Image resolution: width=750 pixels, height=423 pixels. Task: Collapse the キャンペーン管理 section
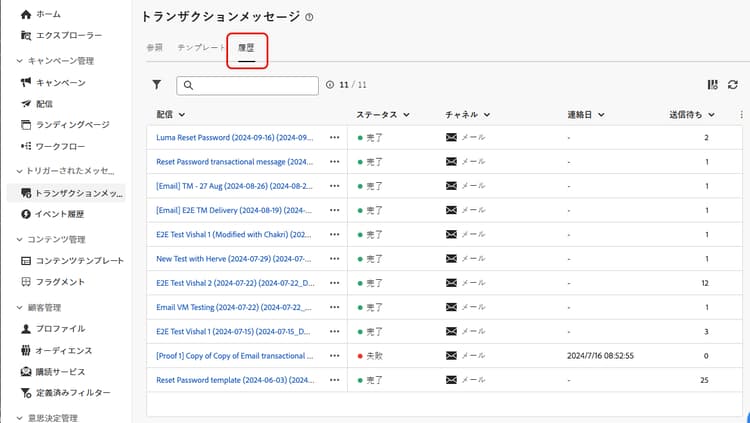coord(19,61)
